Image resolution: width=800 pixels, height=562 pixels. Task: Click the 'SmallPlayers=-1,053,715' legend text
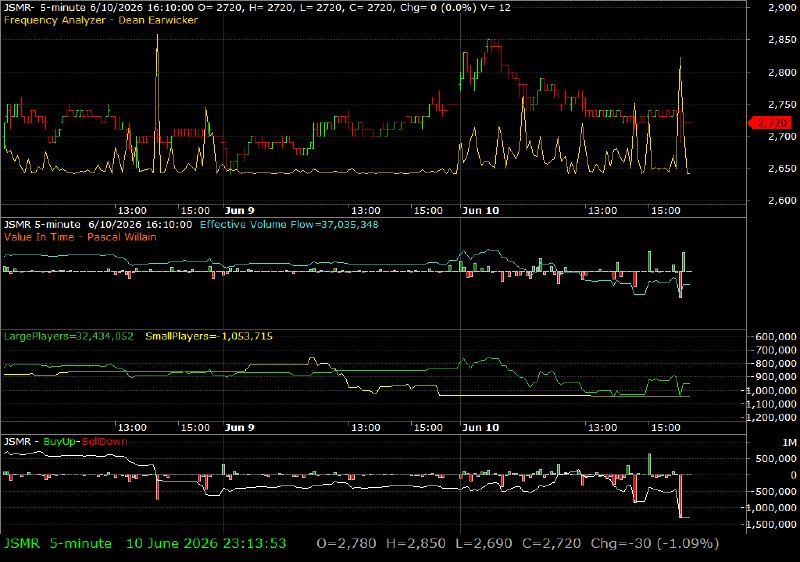point(209,337)
